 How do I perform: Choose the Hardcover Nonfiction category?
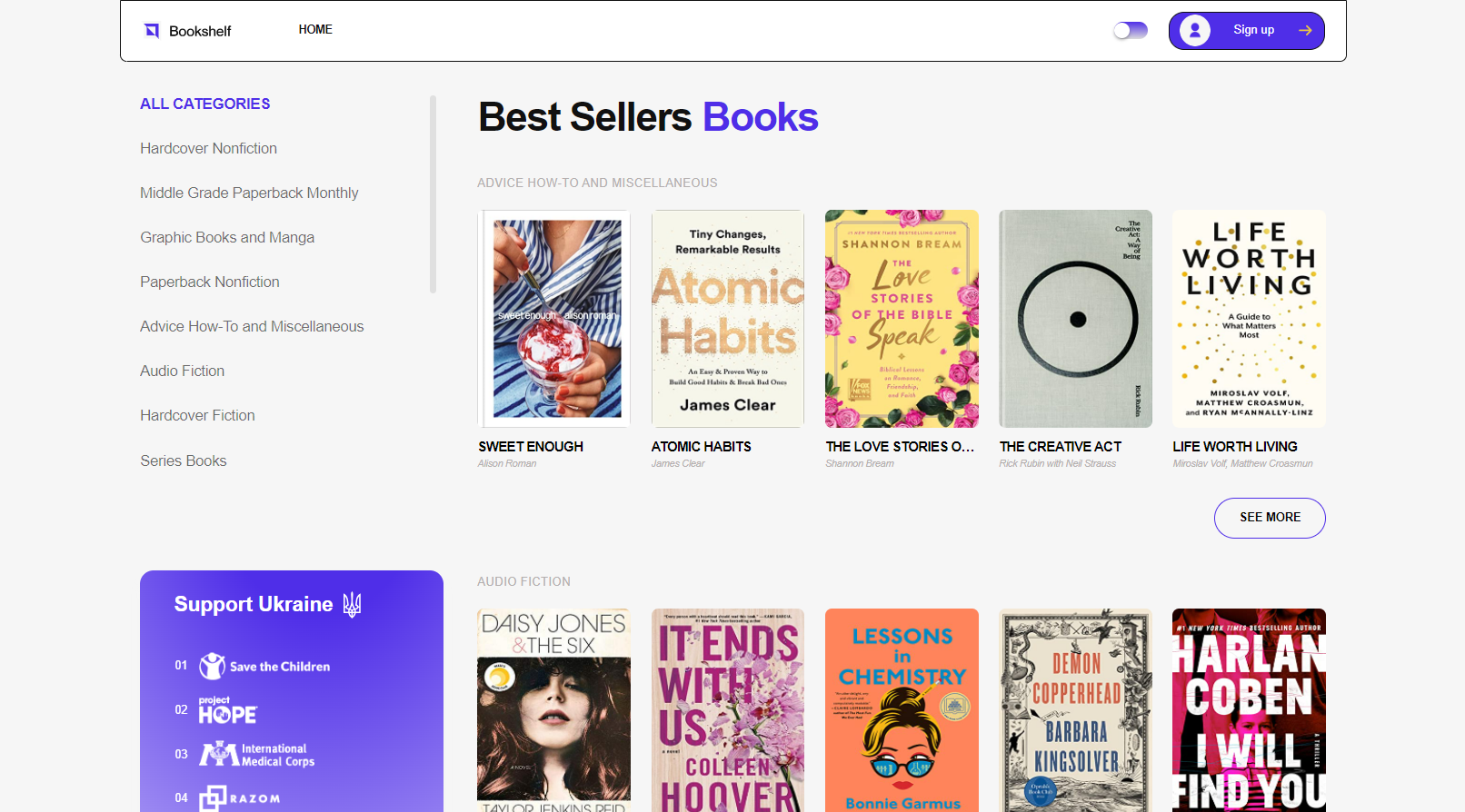coord(208,148)
